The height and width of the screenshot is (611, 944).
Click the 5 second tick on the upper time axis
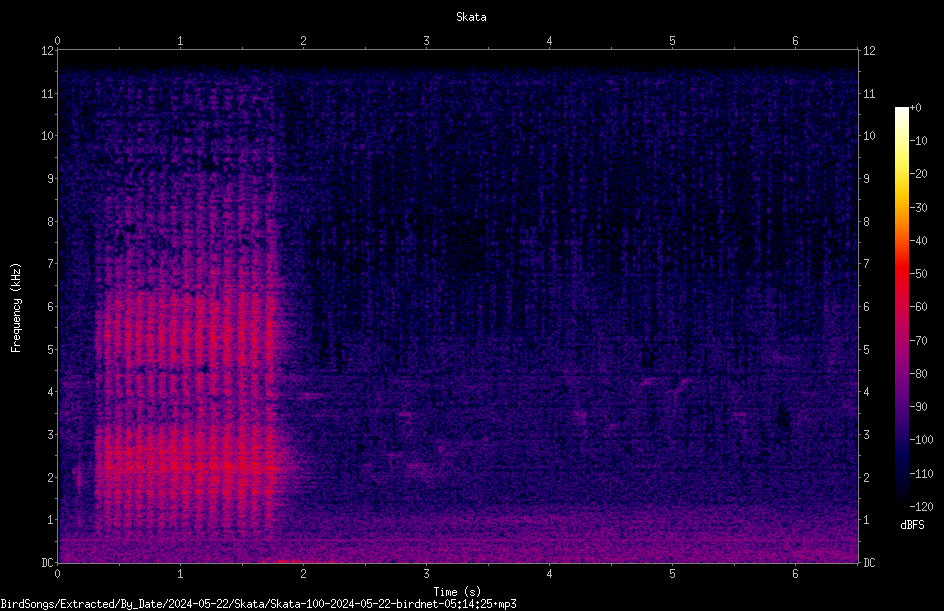672,41
